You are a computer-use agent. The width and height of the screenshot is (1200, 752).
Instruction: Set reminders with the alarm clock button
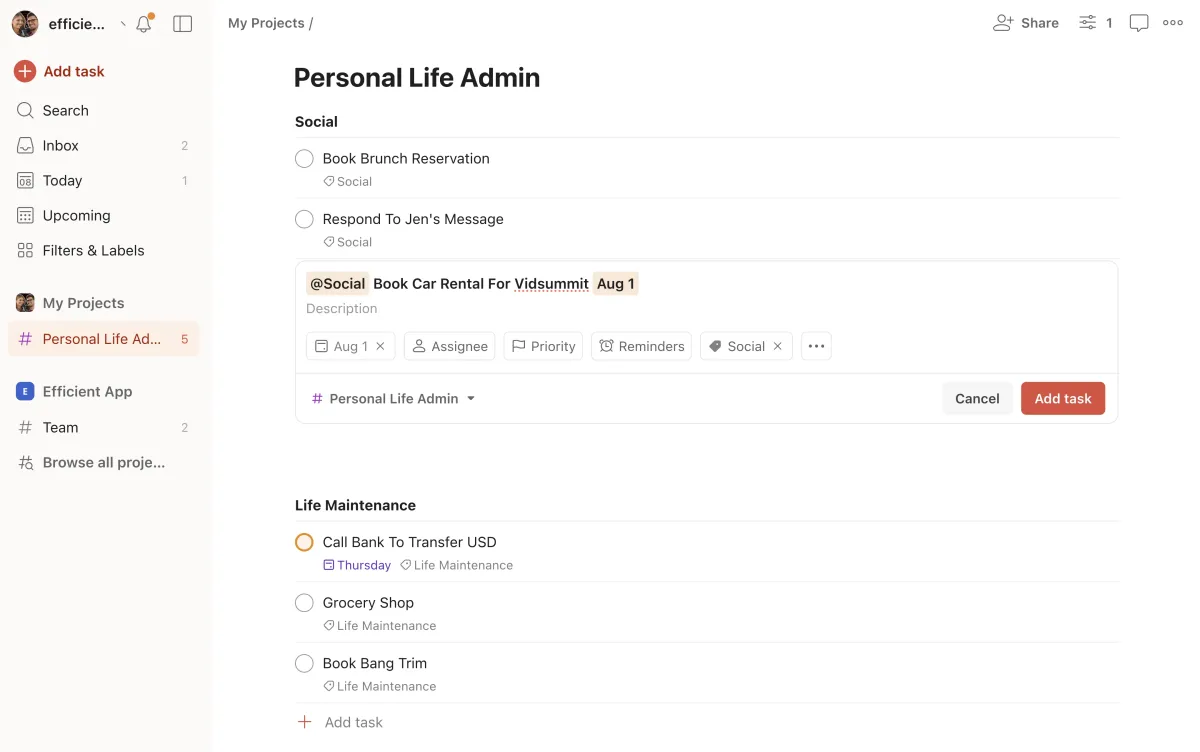[641, 346]
